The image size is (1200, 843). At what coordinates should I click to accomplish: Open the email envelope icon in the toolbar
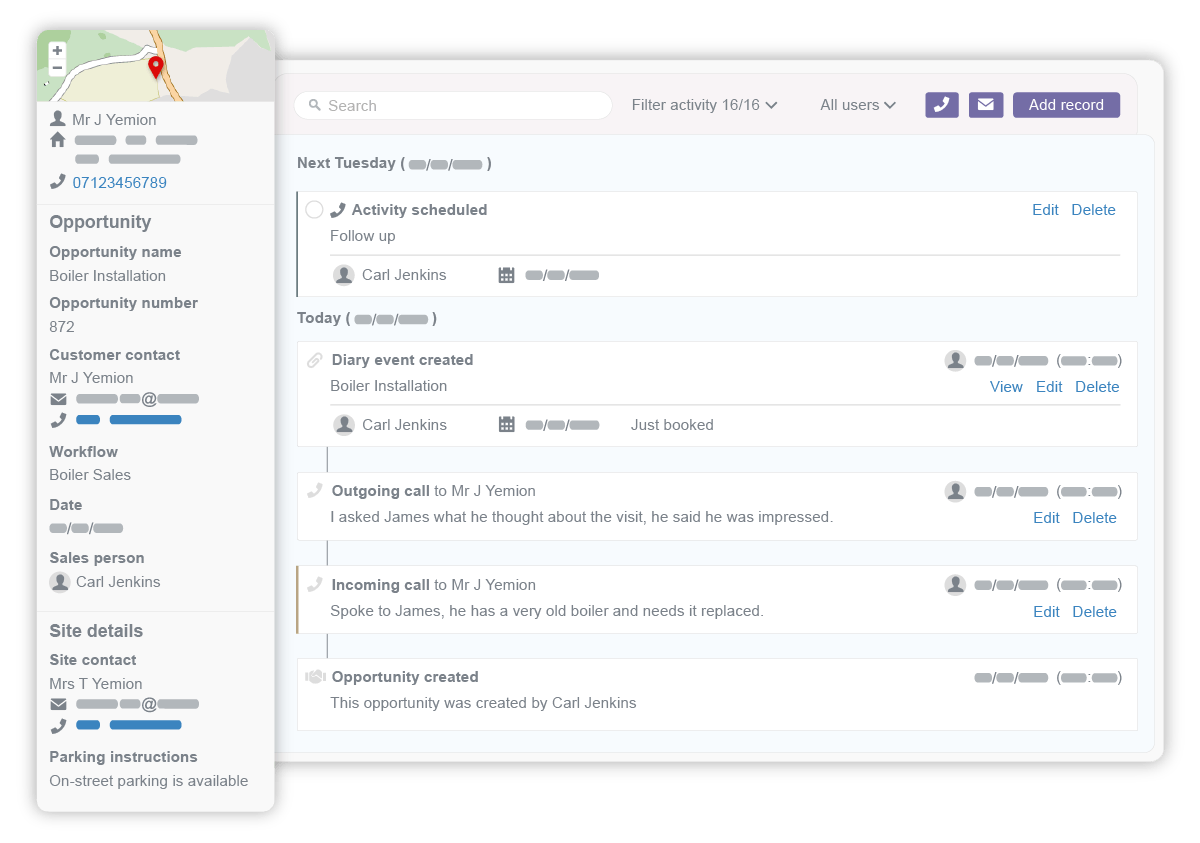pyautogui.click(x=986, y=105)
